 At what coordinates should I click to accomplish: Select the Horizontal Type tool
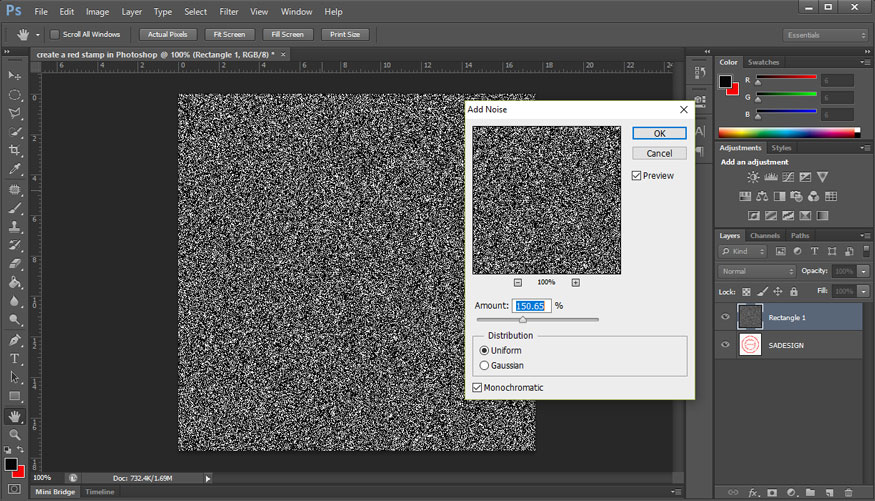pos(15,358)
